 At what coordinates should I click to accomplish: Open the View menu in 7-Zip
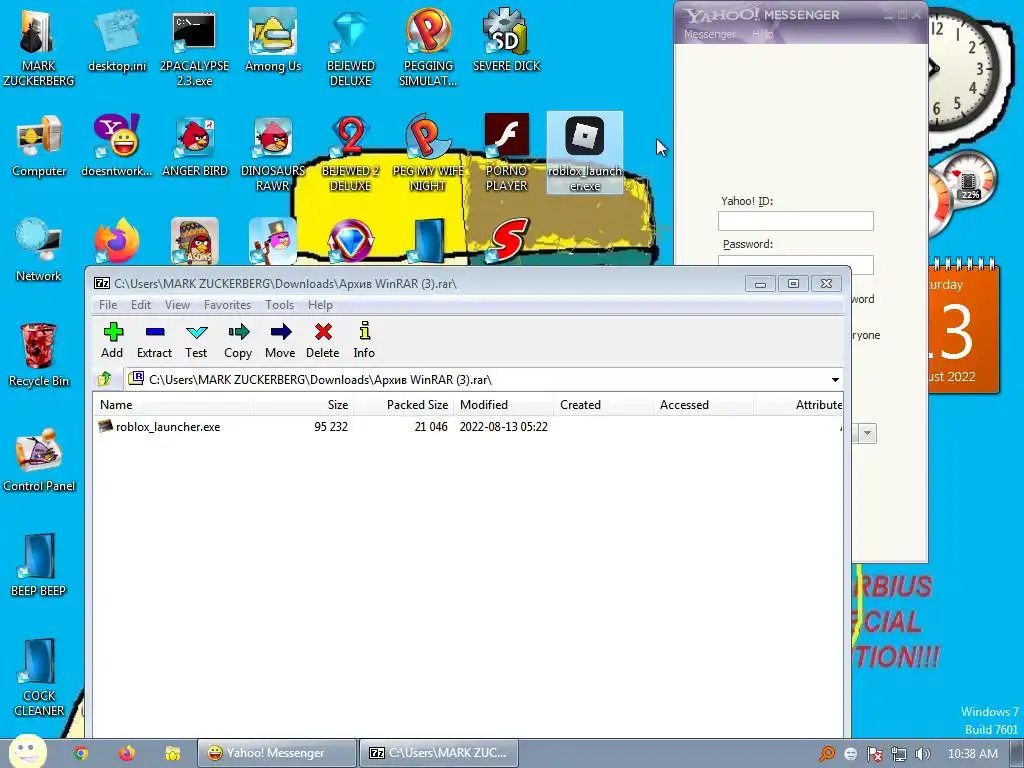[177, 305]
